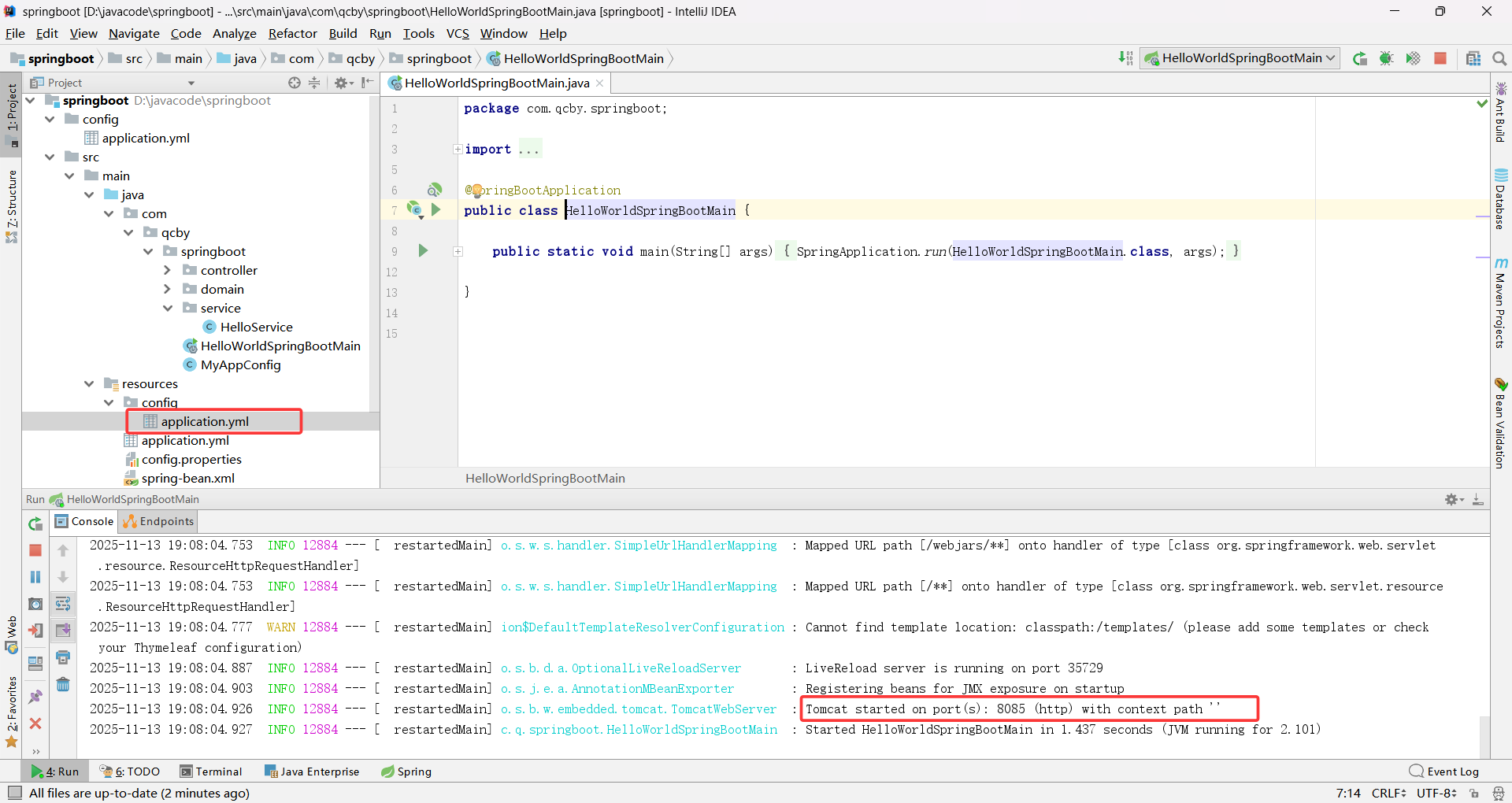Start debugging with the green bug icon
This screenshot has width=1512, height=803.
point(1387,58)
